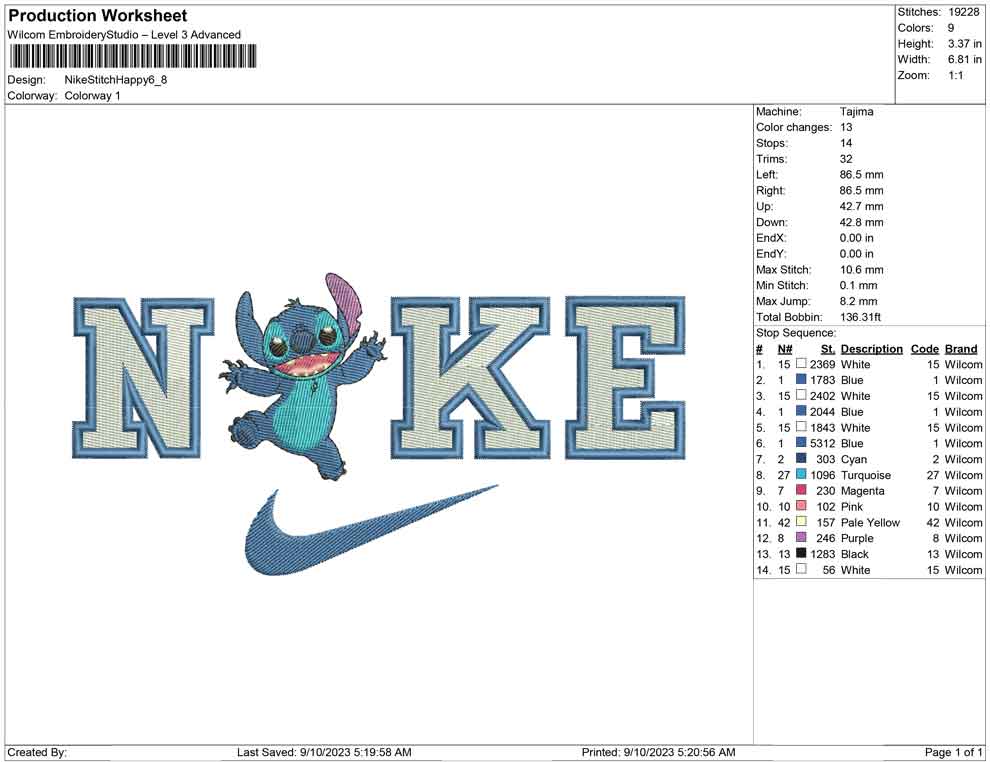990x762 pixels.
Task: Click the Max Stitch value '10.6 mm'
Action: (862, 269)
